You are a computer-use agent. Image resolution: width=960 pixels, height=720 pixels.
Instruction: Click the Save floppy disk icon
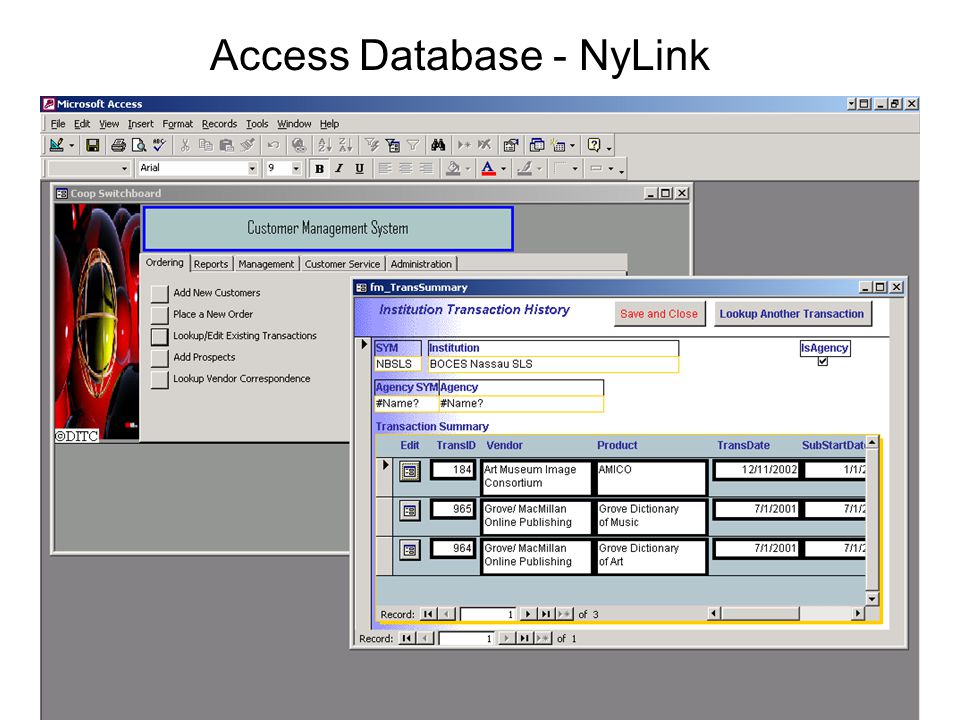(x=92, y=145)
